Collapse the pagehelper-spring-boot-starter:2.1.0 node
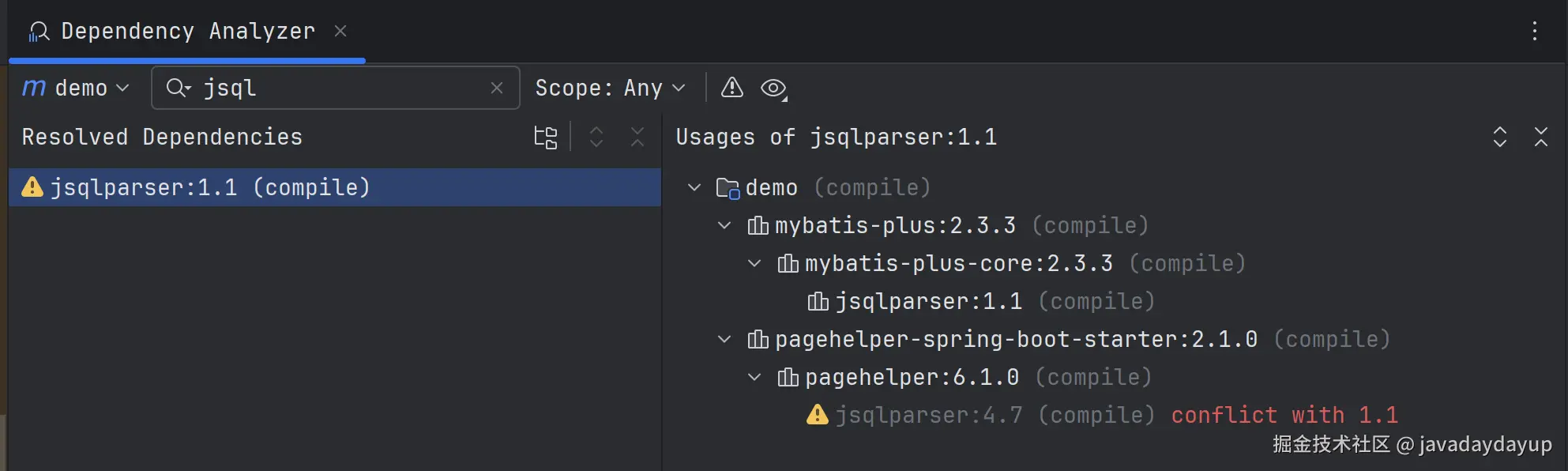This screenshot has width=1568, height=471. point(724,339)
